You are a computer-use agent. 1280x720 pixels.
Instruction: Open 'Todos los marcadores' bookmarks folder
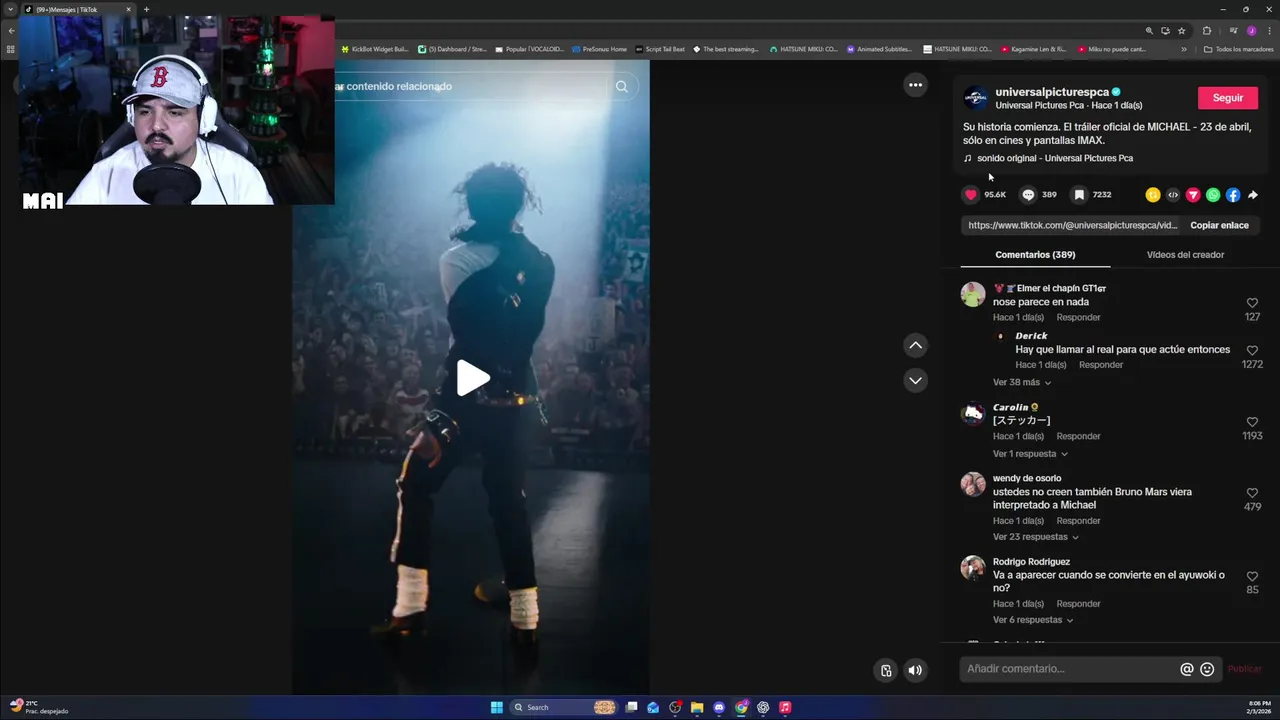tap(1238, 49)
